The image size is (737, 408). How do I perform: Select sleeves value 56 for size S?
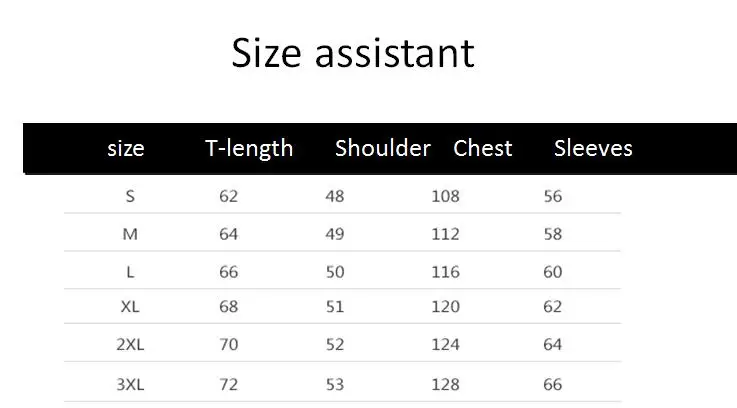(553, 196)
